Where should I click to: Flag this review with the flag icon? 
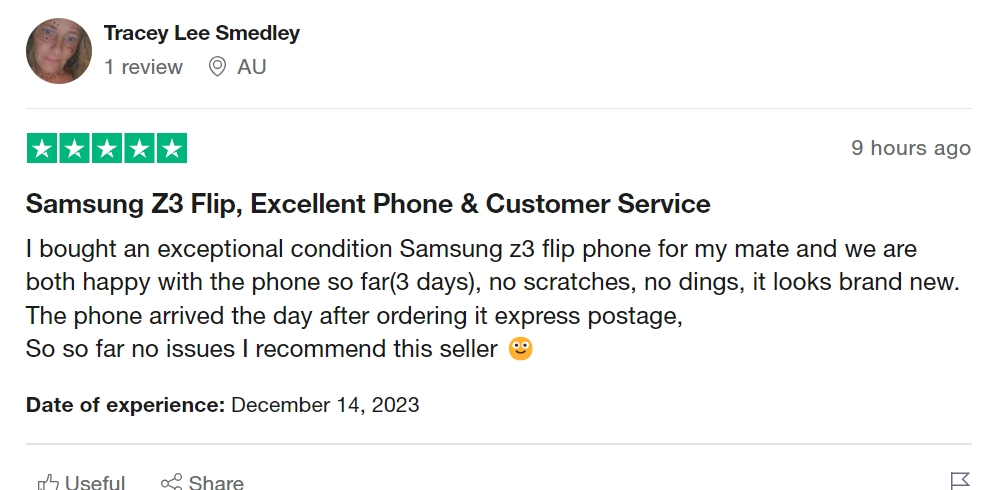click(x=959, y=481)
